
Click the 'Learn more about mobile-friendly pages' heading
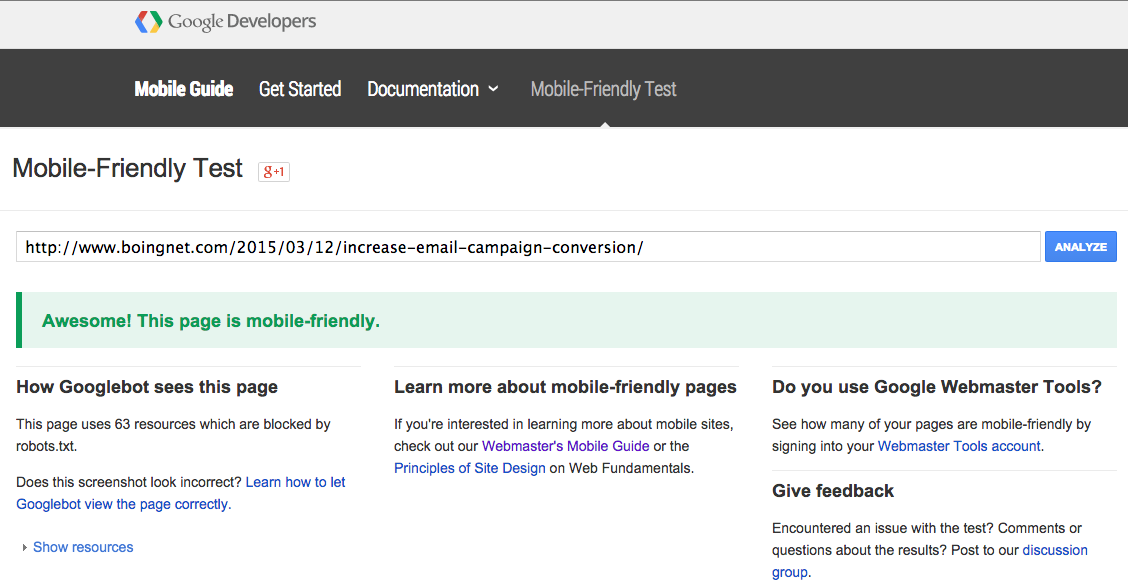coord(565,387)
